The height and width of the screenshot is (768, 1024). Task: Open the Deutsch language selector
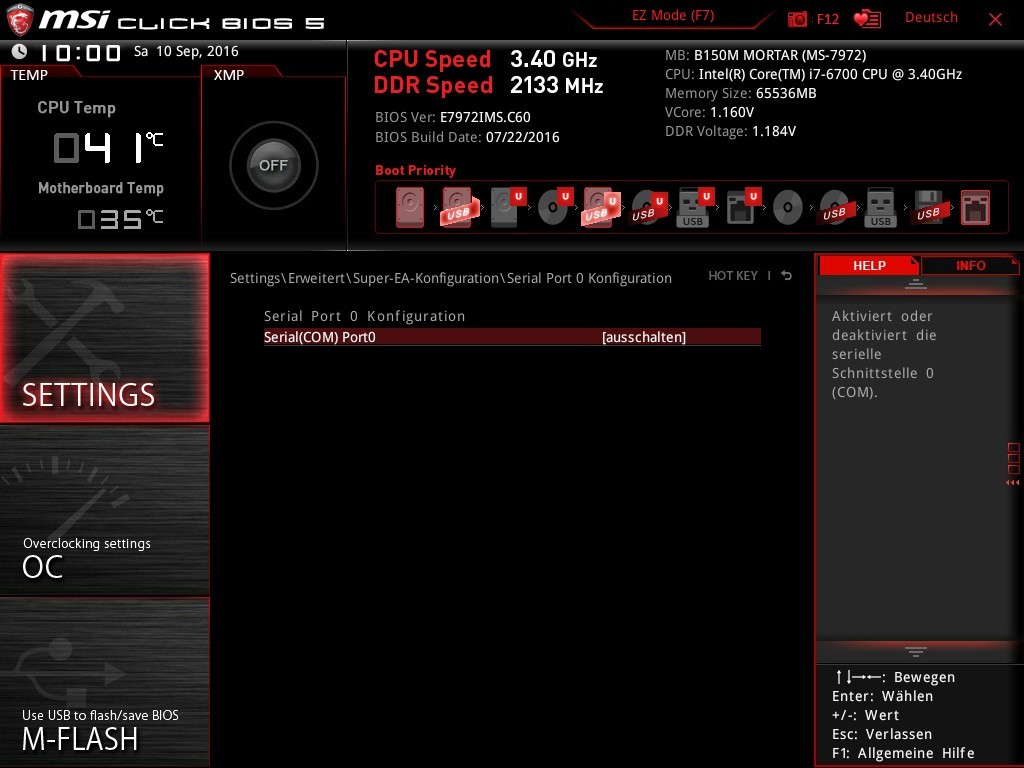pyautogui.click(x=931, y=18)
